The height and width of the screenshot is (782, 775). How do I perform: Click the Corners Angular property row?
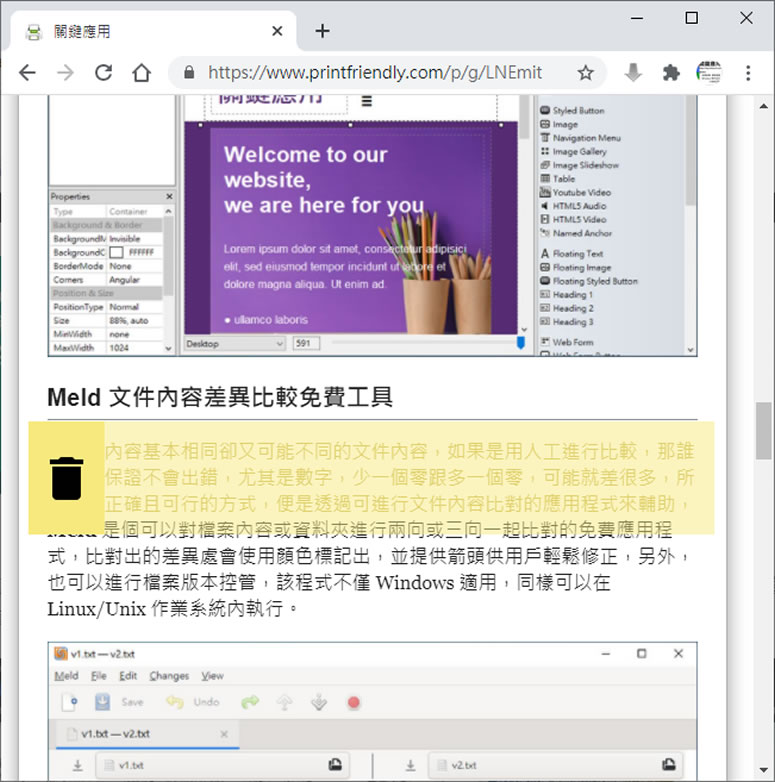pyautogui.click(x=107, y=280)
